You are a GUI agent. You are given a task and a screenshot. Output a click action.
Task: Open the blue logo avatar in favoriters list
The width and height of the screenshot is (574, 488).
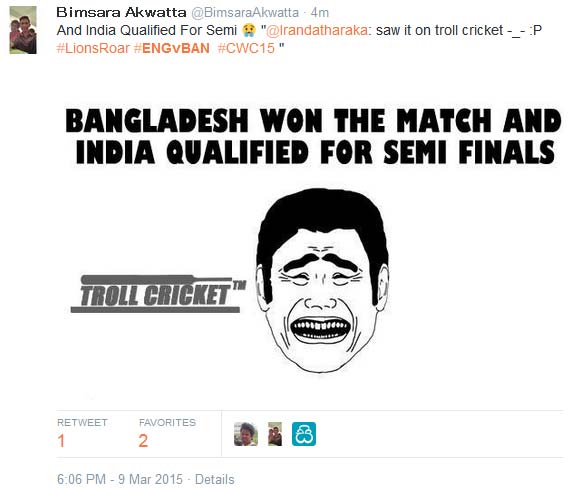click(304, 434)
